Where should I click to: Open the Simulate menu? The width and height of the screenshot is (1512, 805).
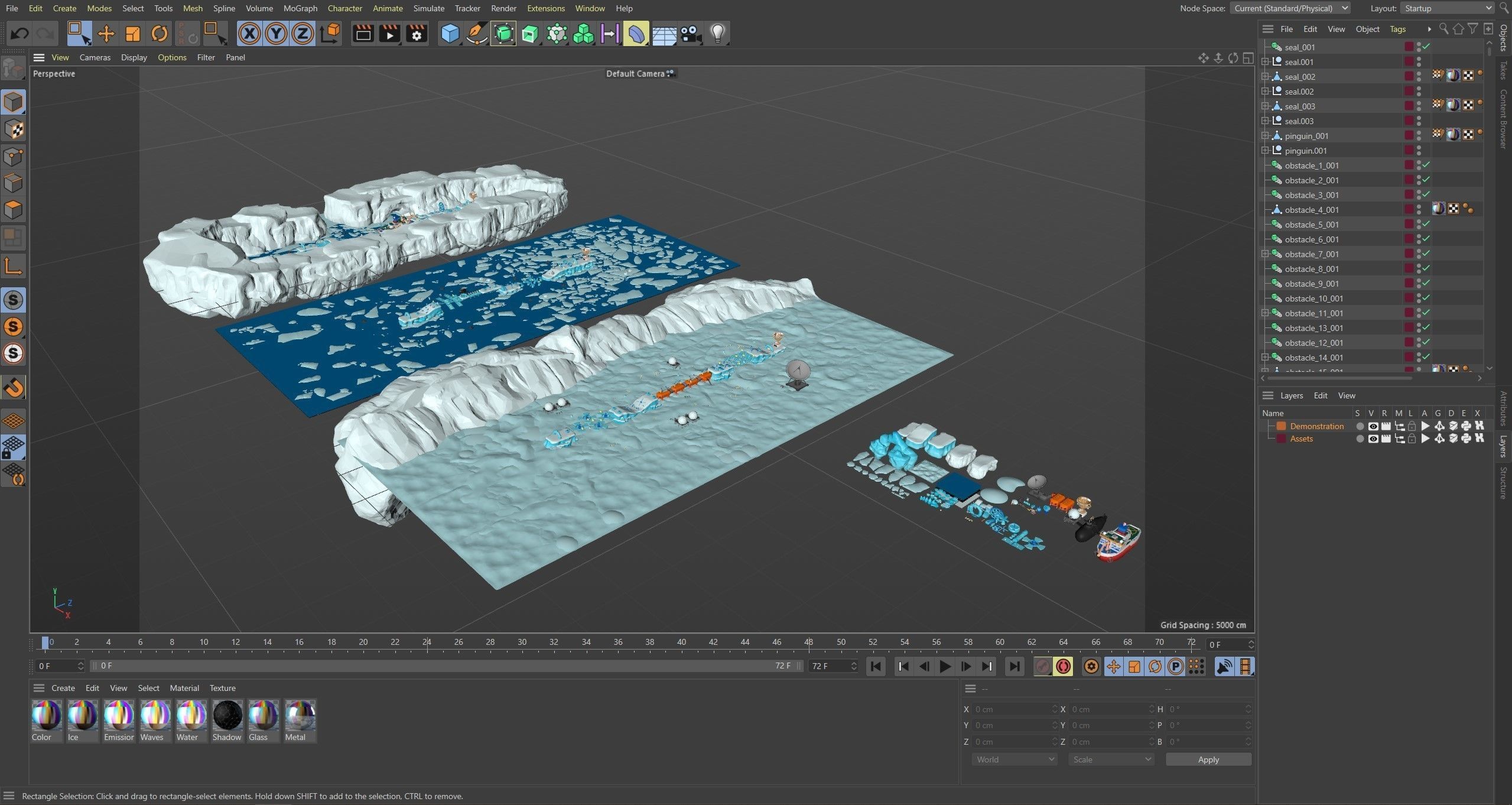click(x=428, y=8)
